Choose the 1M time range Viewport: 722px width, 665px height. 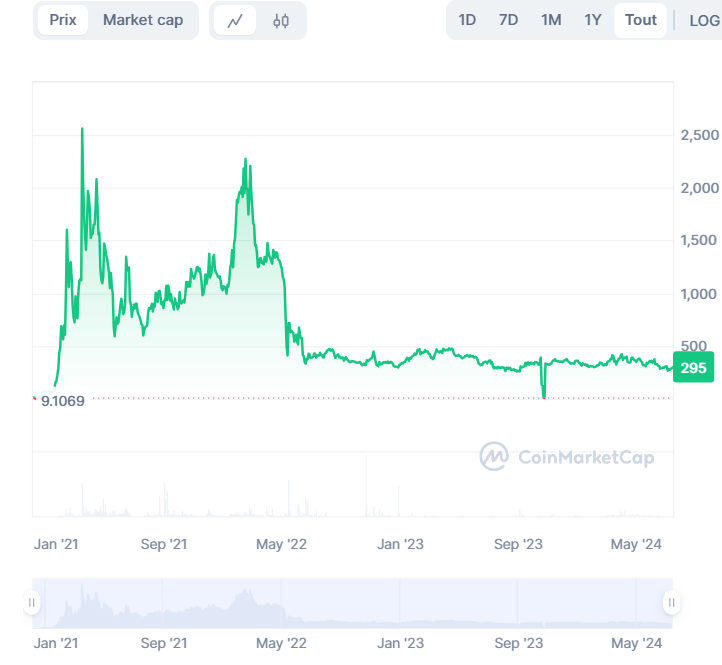pos(551,20)
